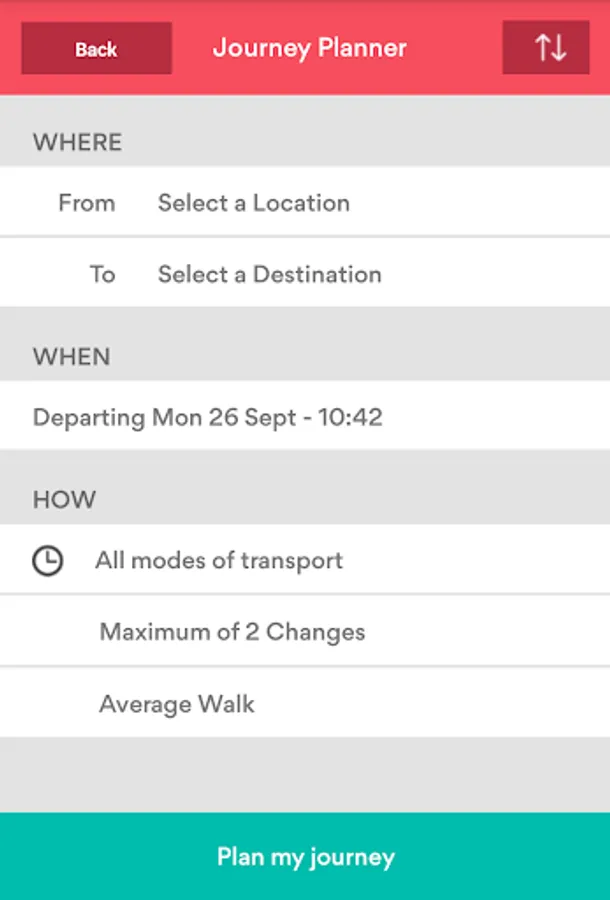Click the word Departing in WHEN row
This screenshot has height=900, width=610.
(x=88, y=417)
